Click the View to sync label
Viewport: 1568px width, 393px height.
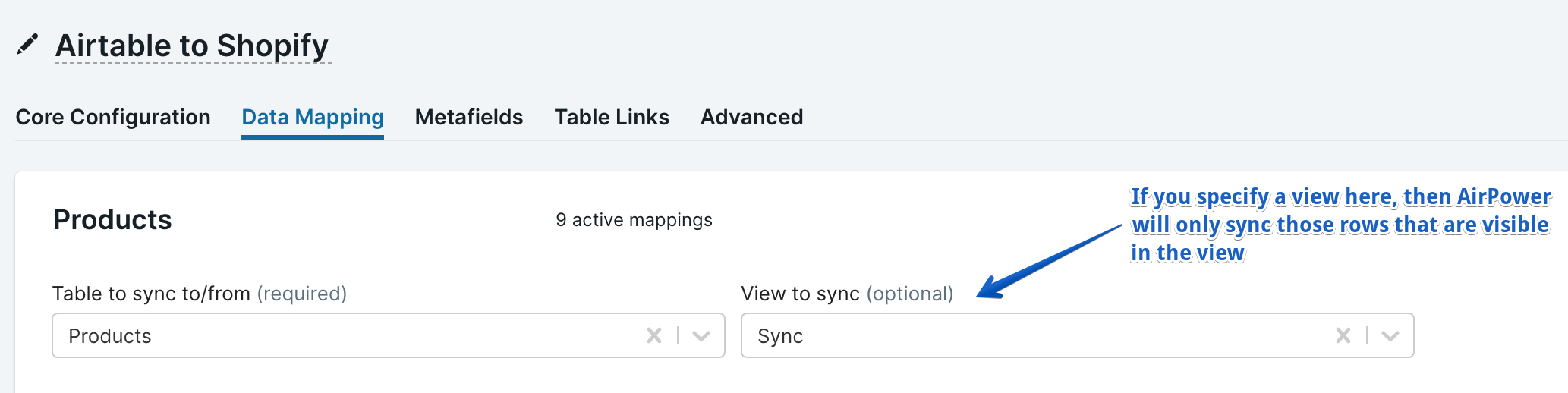tap(800, 294)
